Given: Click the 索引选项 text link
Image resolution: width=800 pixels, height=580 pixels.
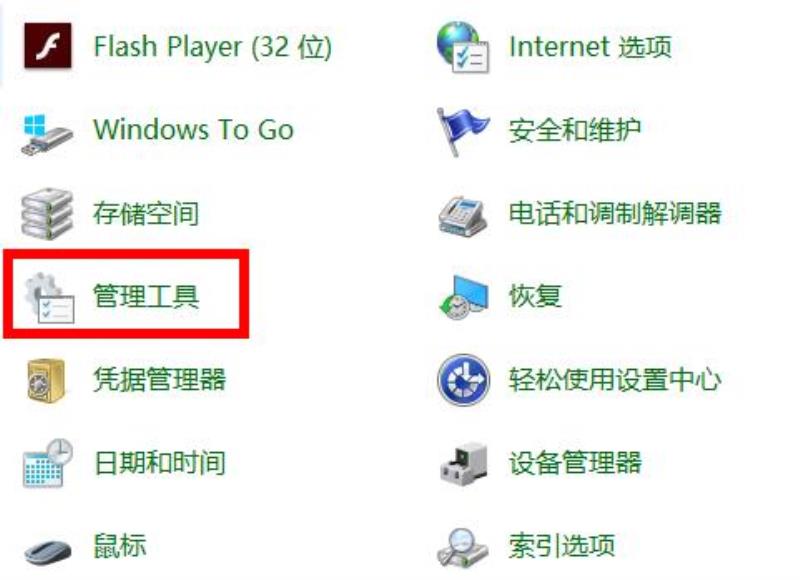Looking at the screenshot, I should (561, 545).
